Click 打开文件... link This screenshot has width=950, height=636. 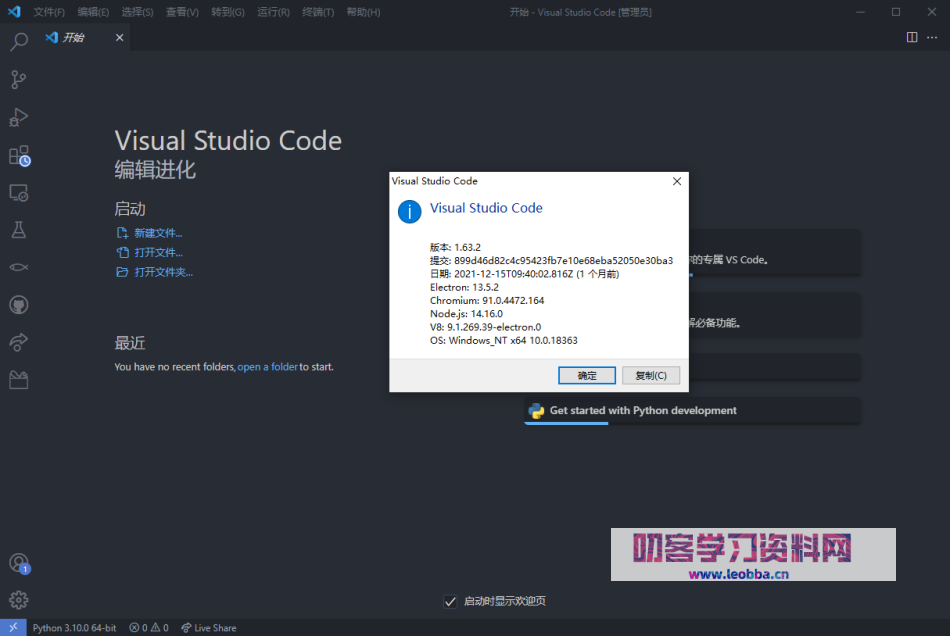158,253
